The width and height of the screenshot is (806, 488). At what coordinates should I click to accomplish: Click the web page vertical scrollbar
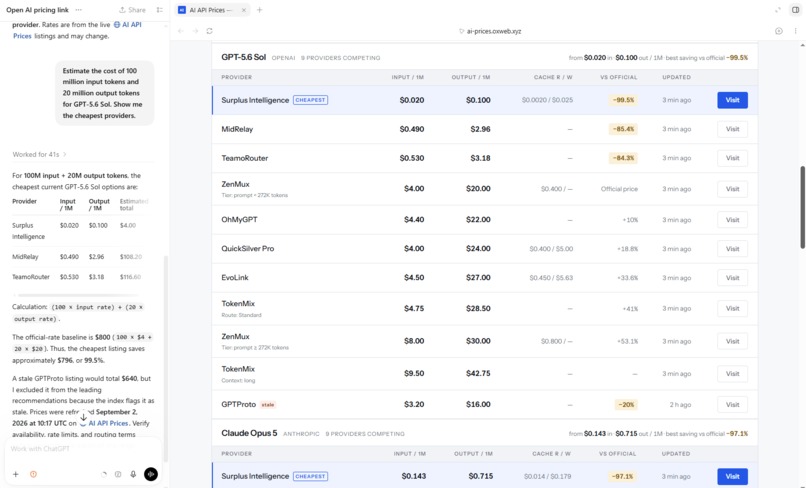click(802, 207)
